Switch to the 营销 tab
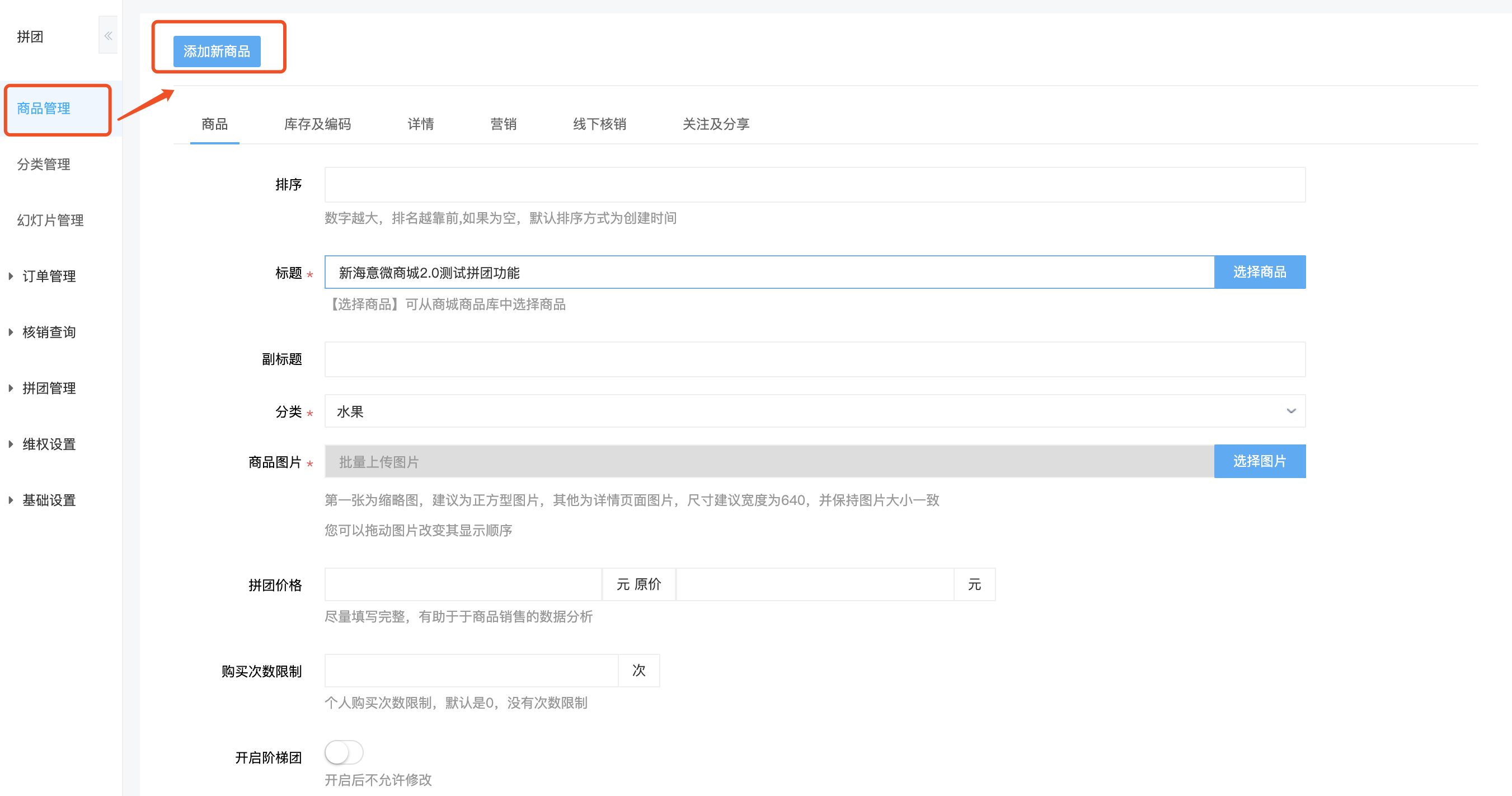The width and height of the screenshot is (1512, 796). point(504,124)
